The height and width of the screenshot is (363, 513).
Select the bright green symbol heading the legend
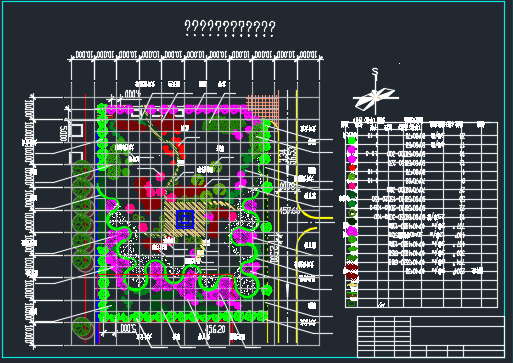tap(352, 140)
